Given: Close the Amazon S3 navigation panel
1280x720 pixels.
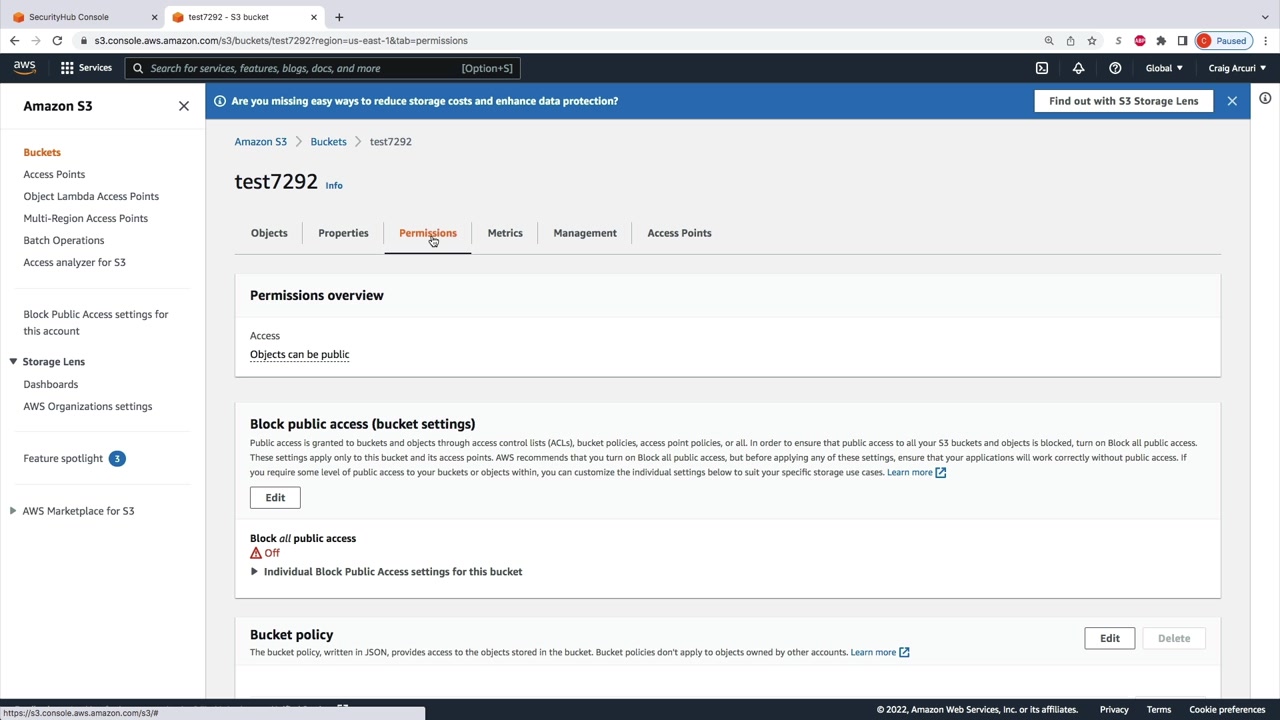Looking at the screenshot, I should coord(184,106).
